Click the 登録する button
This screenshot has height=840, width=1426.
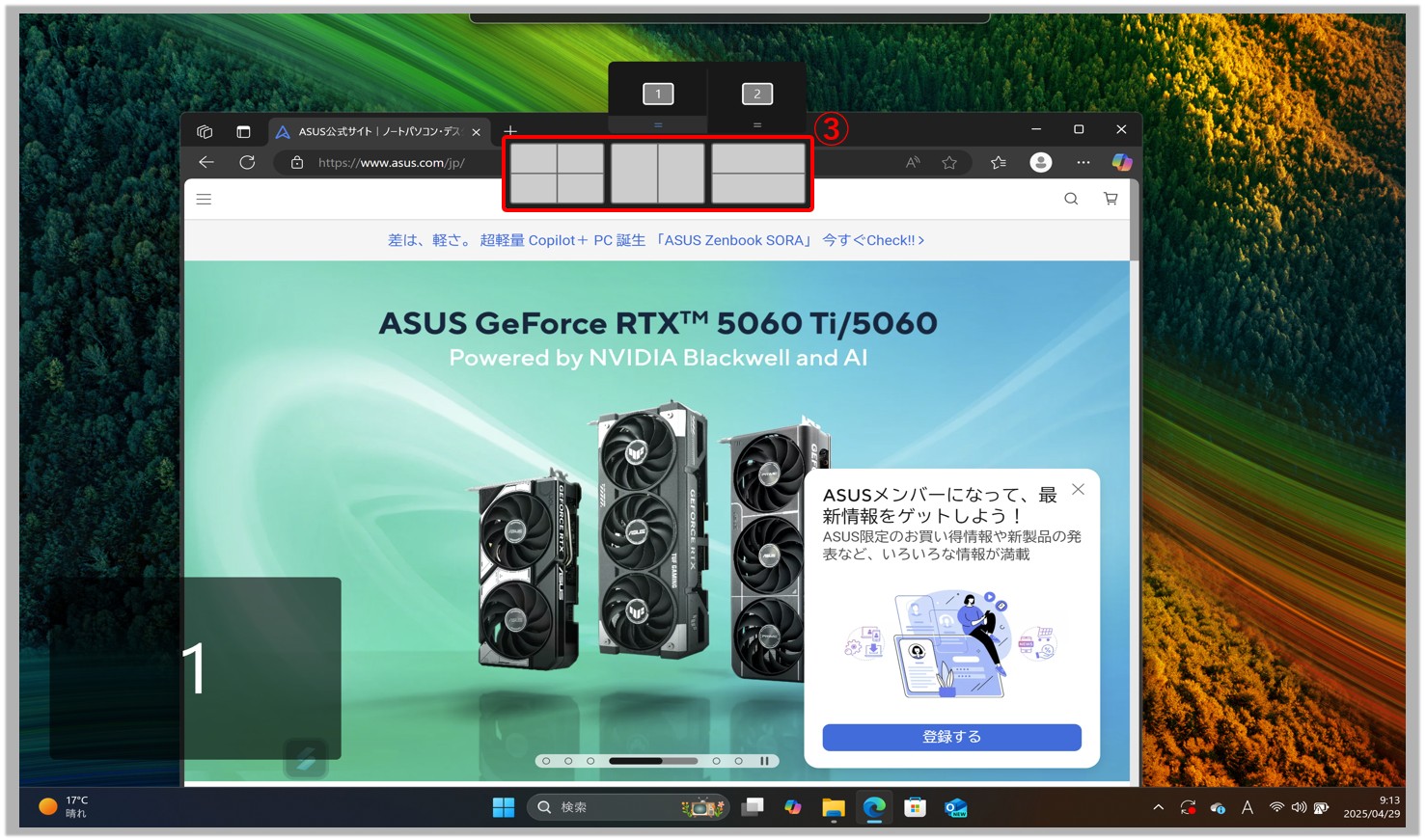[x=951, y=737]
